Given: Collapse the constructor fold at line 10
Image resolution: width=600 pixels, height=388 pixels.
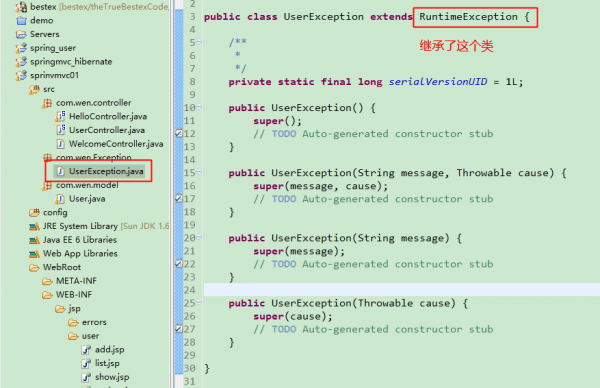Looking at the screenshot, I should pos(199,107).
